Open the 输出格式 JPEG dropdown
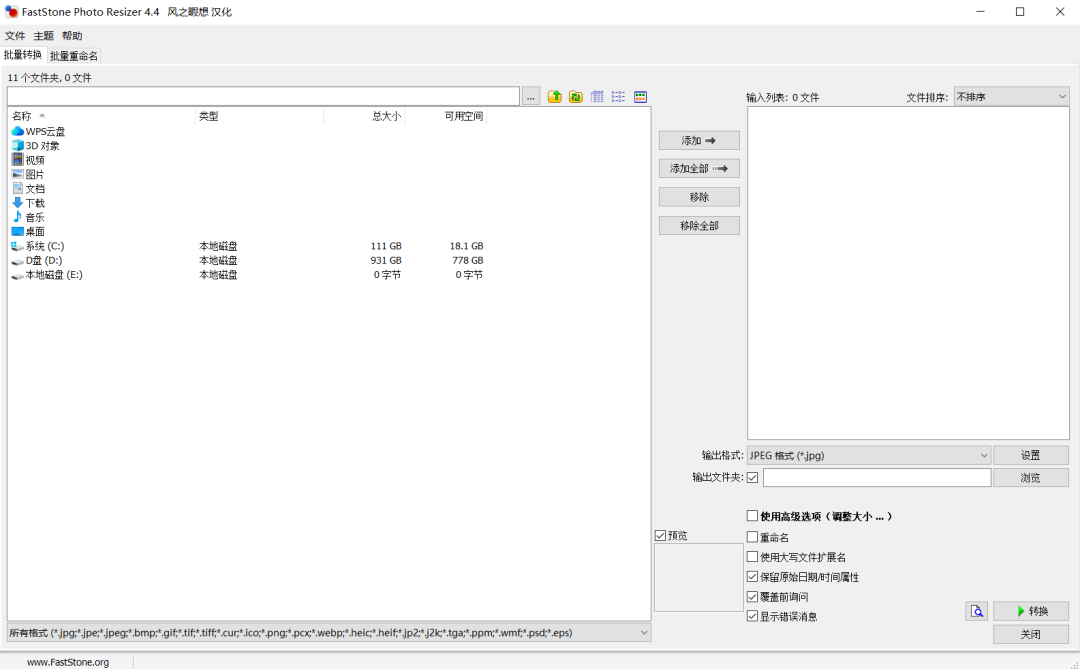Image resolution: width=1080 pixels, height=669 pixels. (869, 455)
